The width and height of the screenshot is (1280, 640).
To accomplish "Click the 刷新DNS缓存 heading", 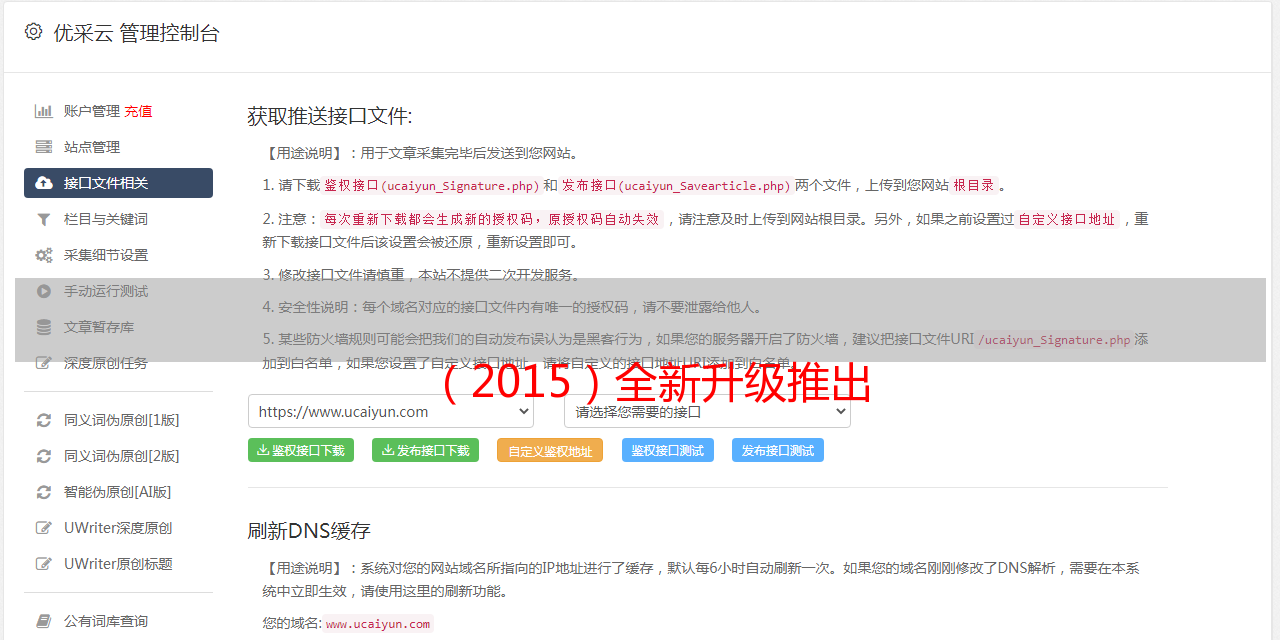I will [x=309, y=531].
